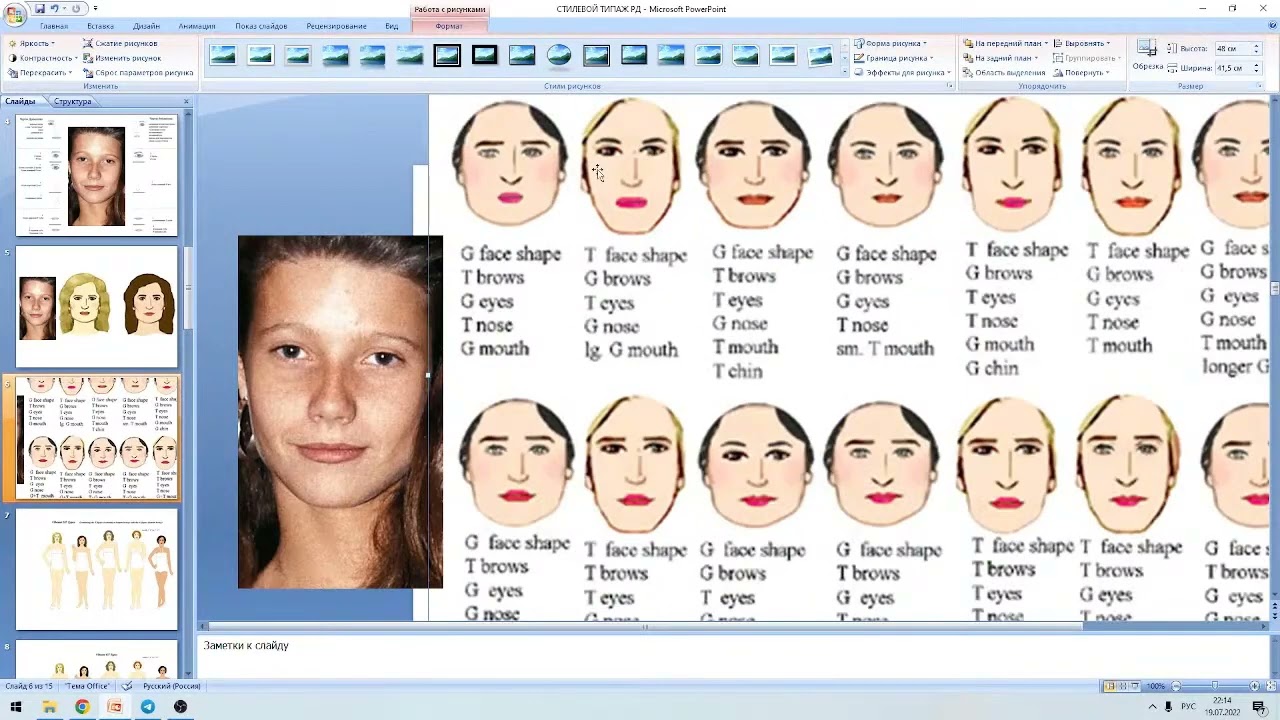1280x720 pixels.
Task: Apply thick black frame picture style
Action: [485, 56]
